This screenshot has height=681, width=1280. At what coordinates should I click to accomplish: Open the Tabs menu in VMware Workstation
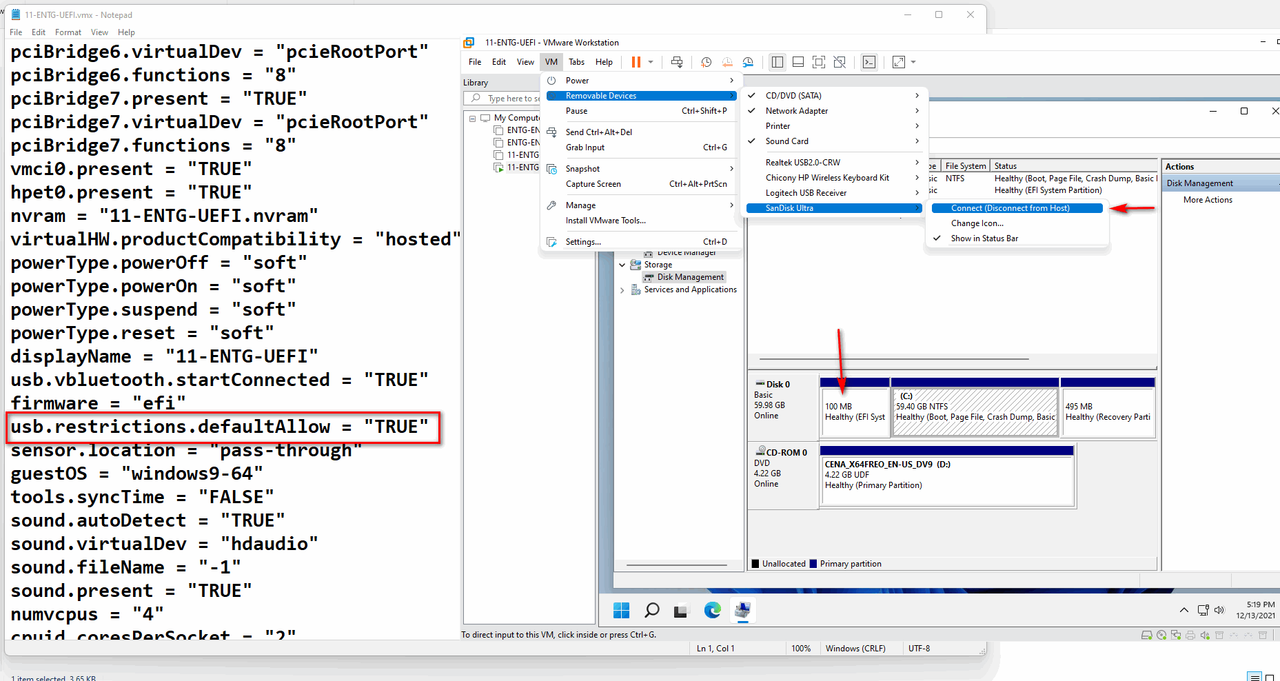(x=577, y=62)
